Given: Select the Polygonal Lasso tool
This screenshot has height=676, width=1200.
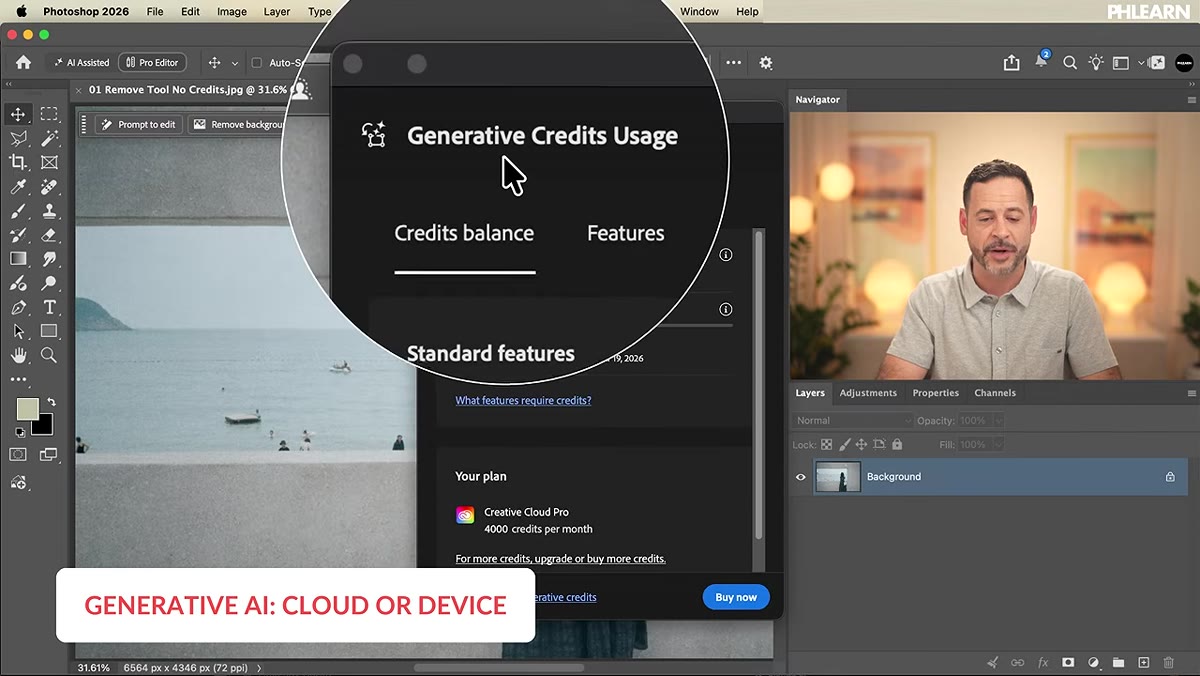Looking at the screenshot, I should 18,138.
